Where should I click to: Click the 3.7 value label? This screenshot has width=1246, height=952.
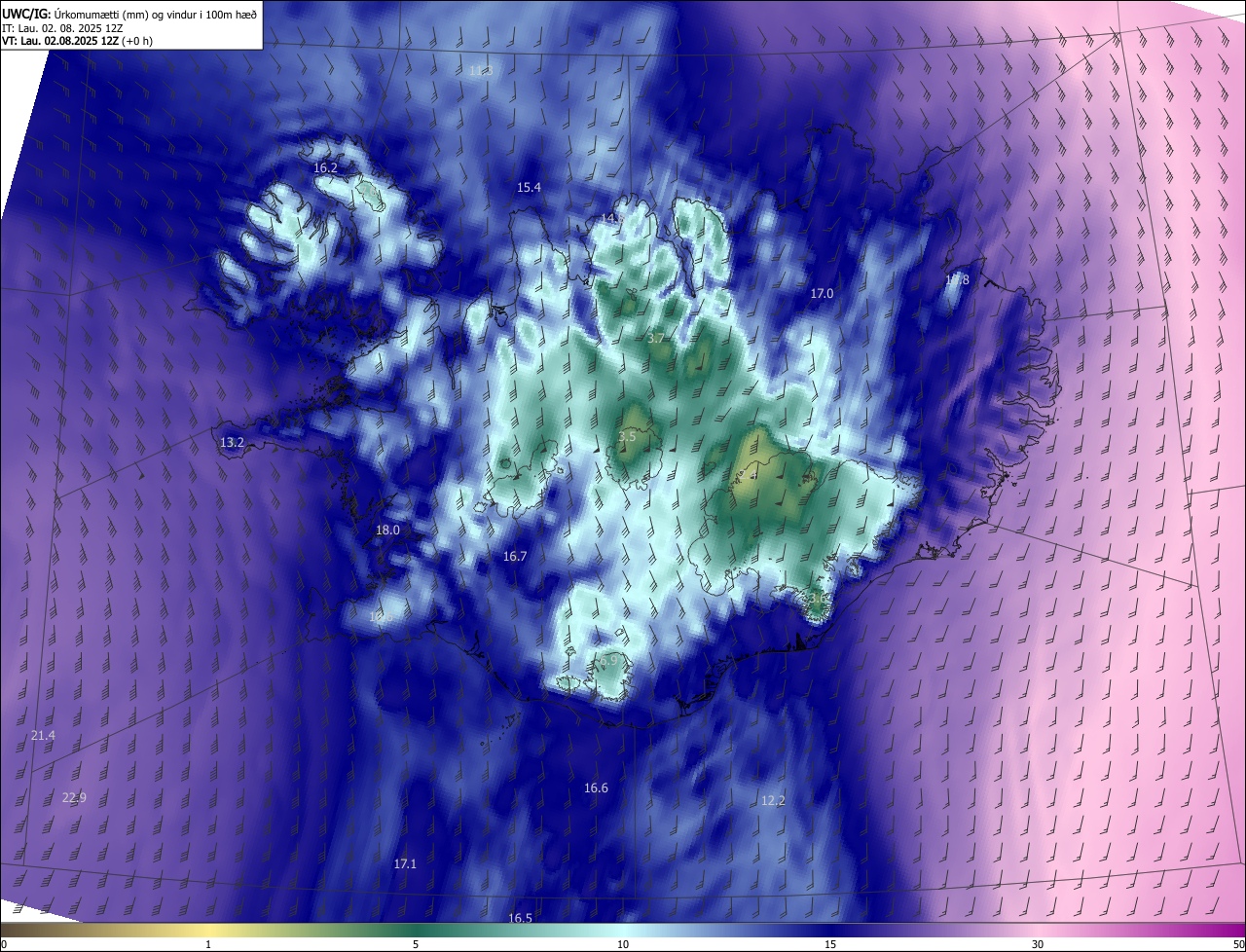coord(656,339)
